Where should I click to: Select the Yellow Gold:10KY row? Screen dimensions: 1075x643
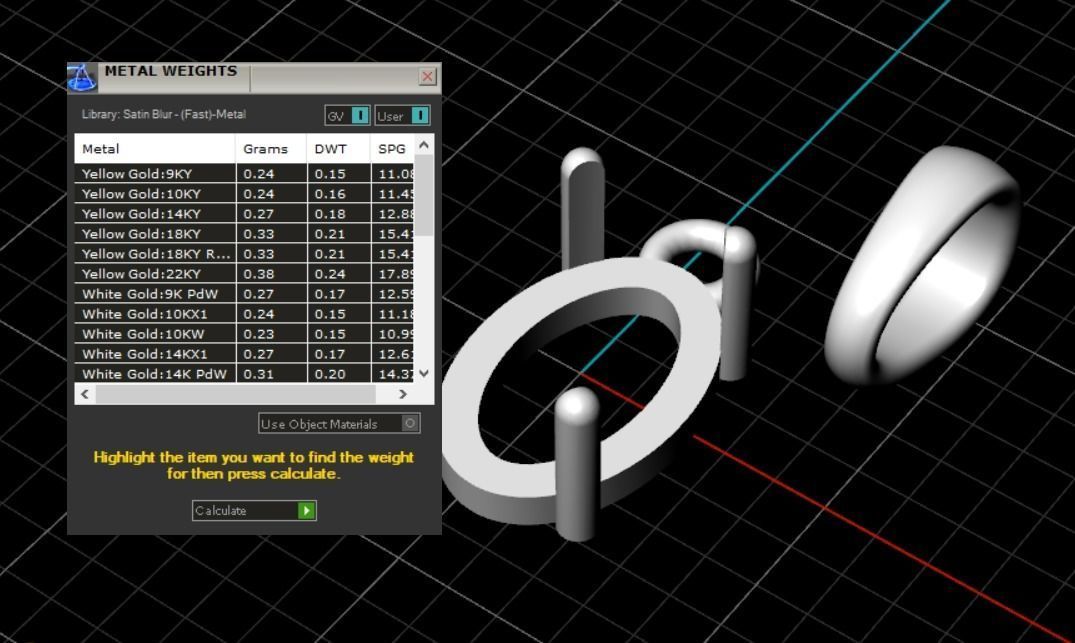click(244, 193)
